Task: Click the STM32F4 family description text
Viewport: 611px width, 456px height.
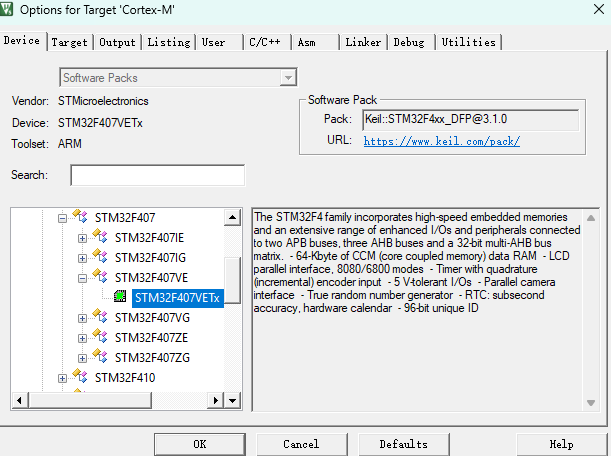Action: click(x=417, y=262)
